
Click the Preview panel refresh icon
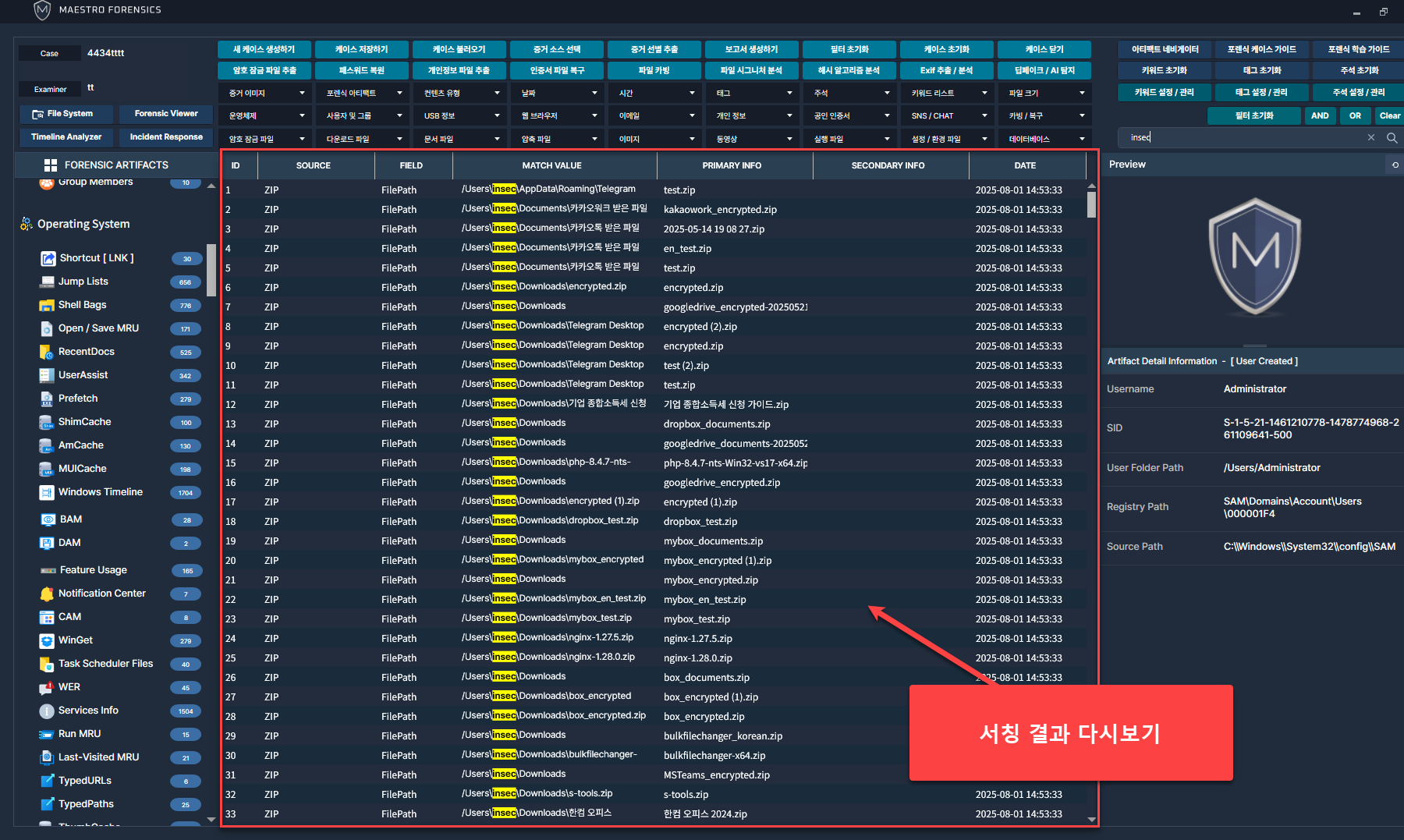(x=1395, y=165)
